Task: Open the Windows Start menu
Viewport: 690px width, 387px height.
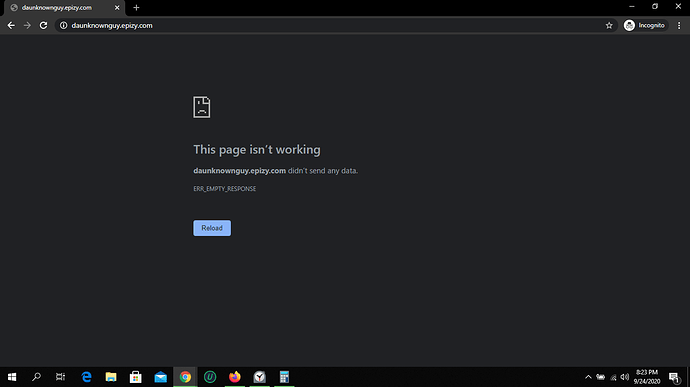Action: coord(12,377)
